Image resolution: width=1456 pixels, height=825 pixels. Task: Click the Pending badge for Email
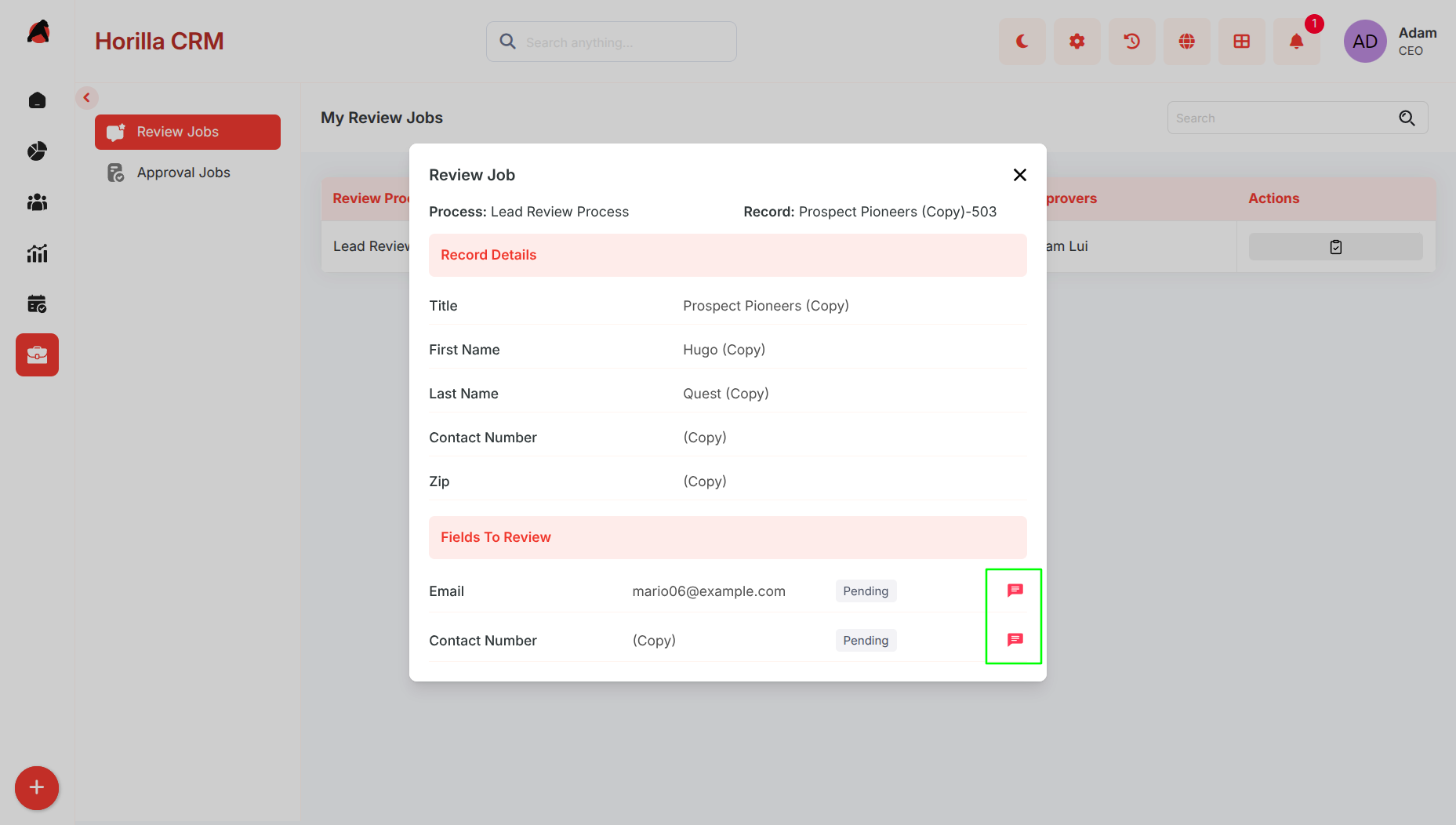[866, 591]
